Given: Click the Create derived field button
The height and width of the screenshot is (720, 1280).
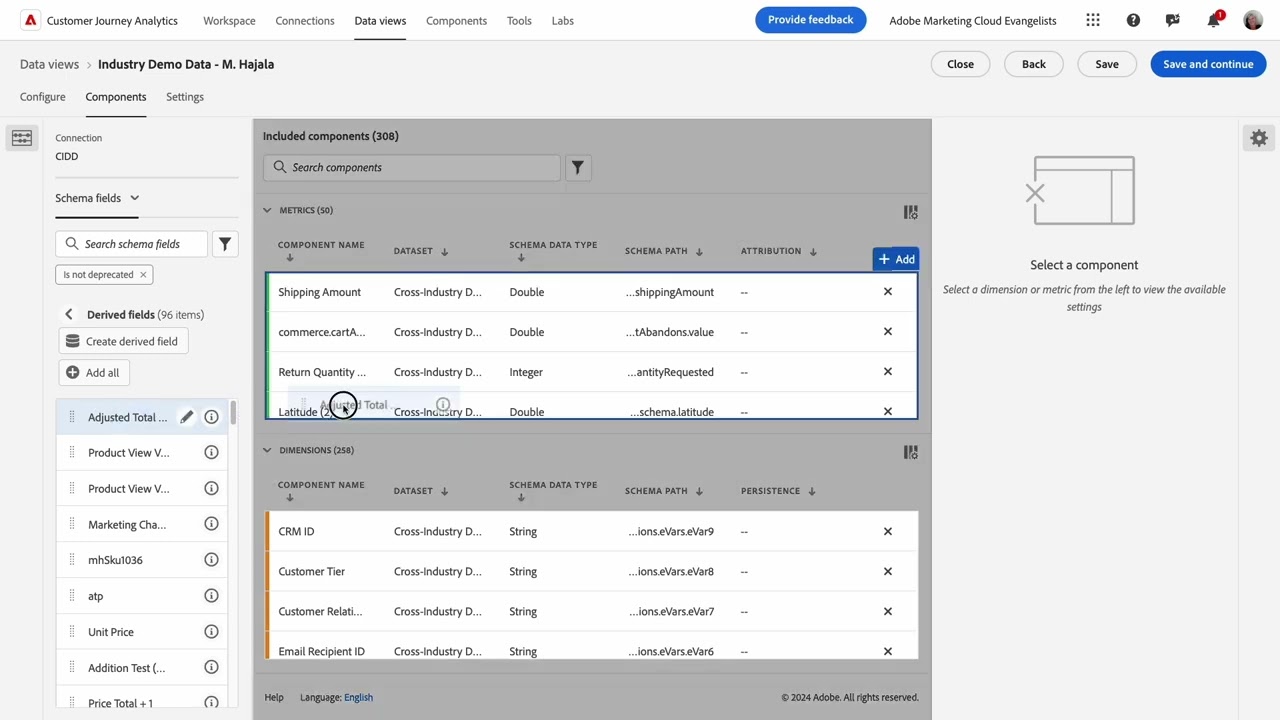Looking at the screenshot, I should (x=121, y=341).
